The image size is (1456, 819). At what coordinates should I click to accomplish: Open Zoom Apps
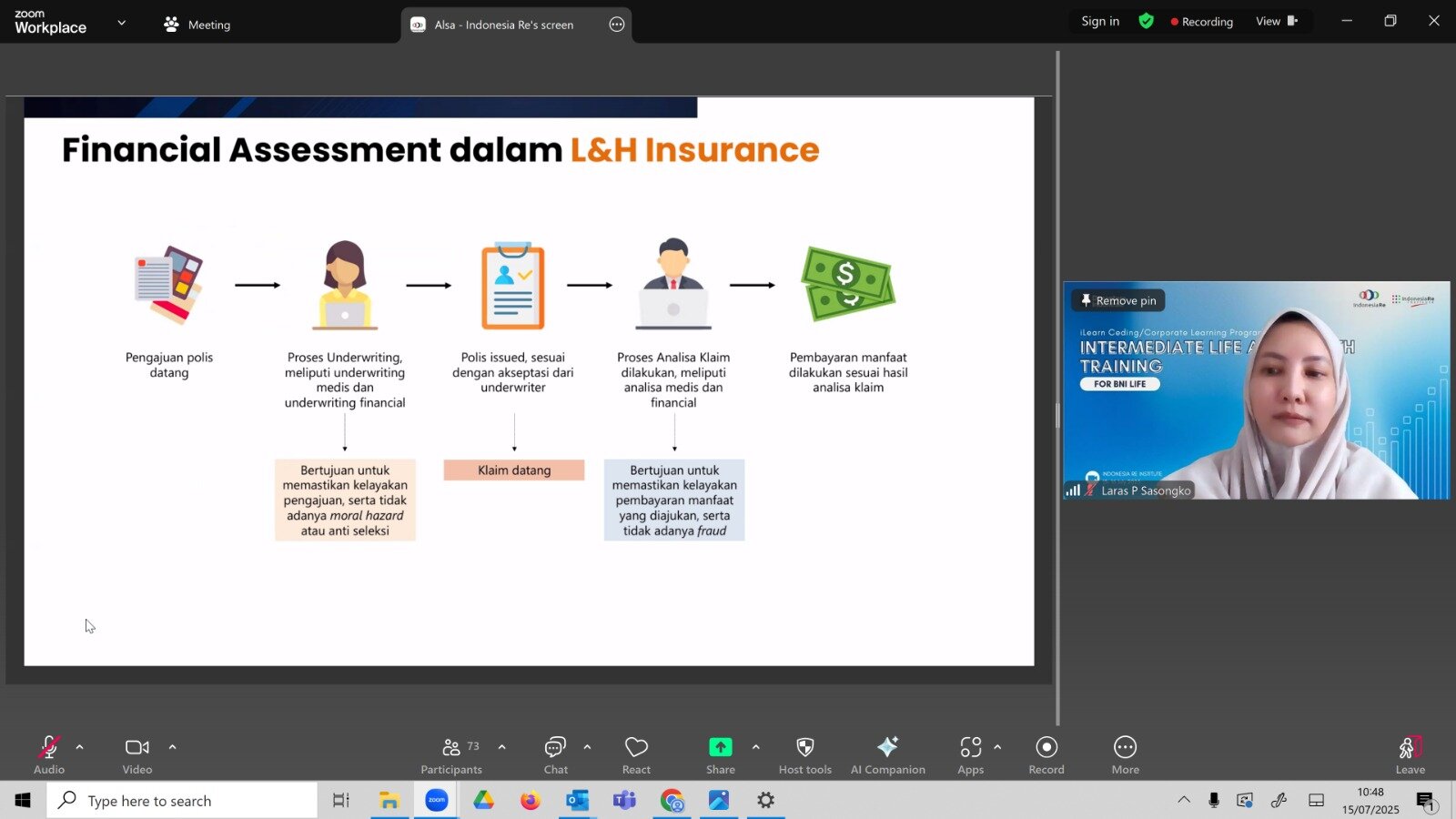coord(970,754)
